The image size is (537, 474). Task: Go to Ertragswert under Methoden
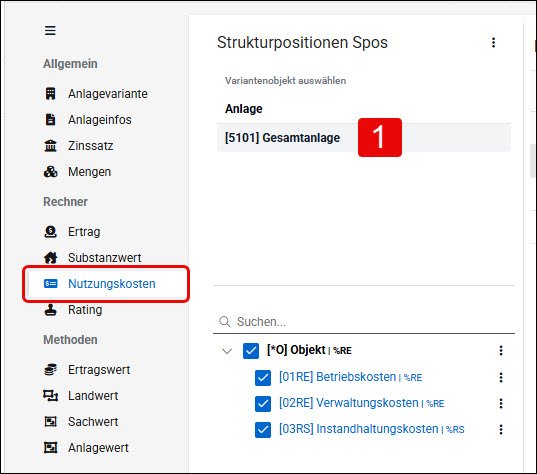[x=99, y=370]
